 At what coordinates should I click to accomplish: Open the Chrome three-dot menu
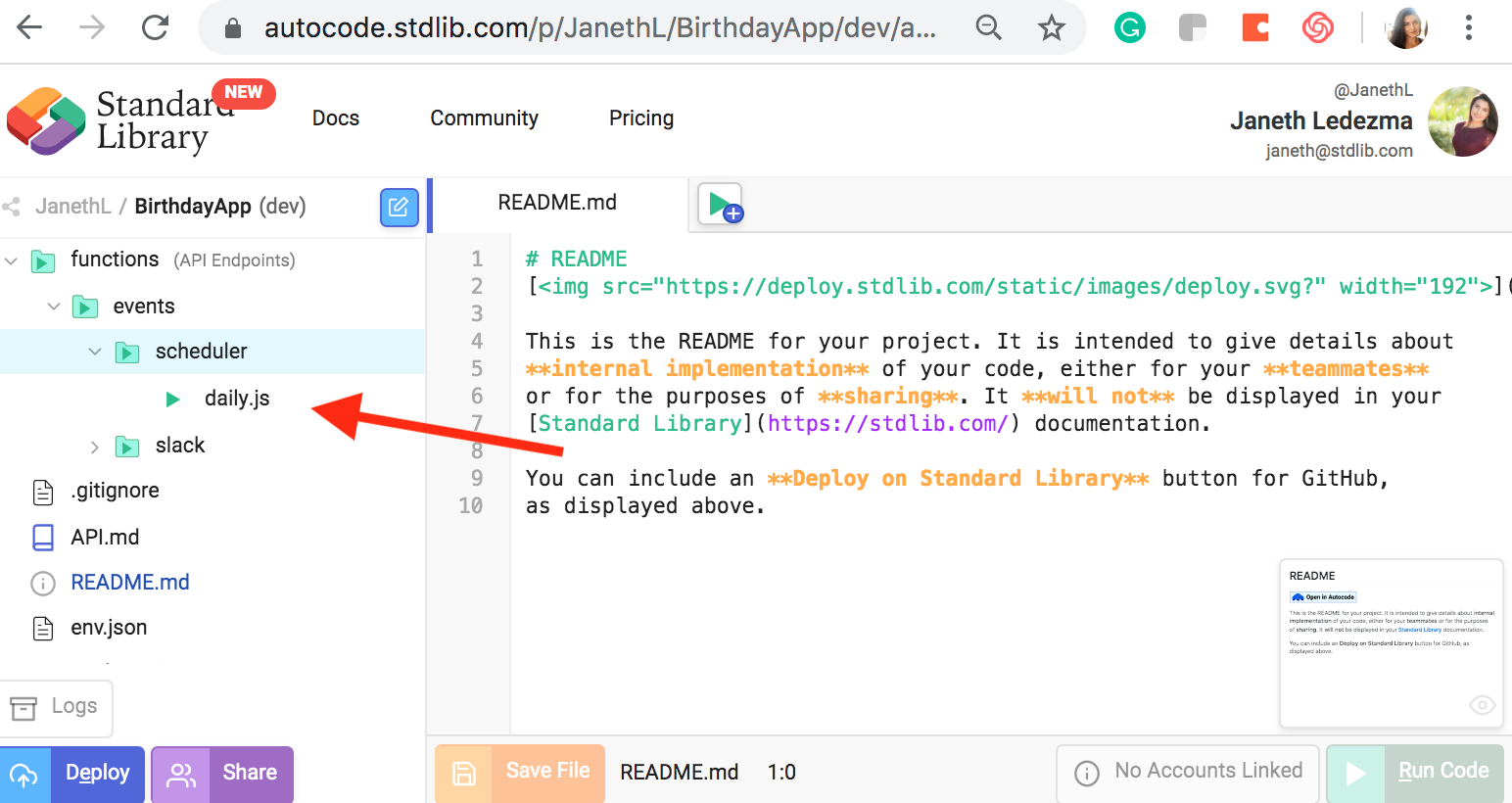tap(1469, 27)
